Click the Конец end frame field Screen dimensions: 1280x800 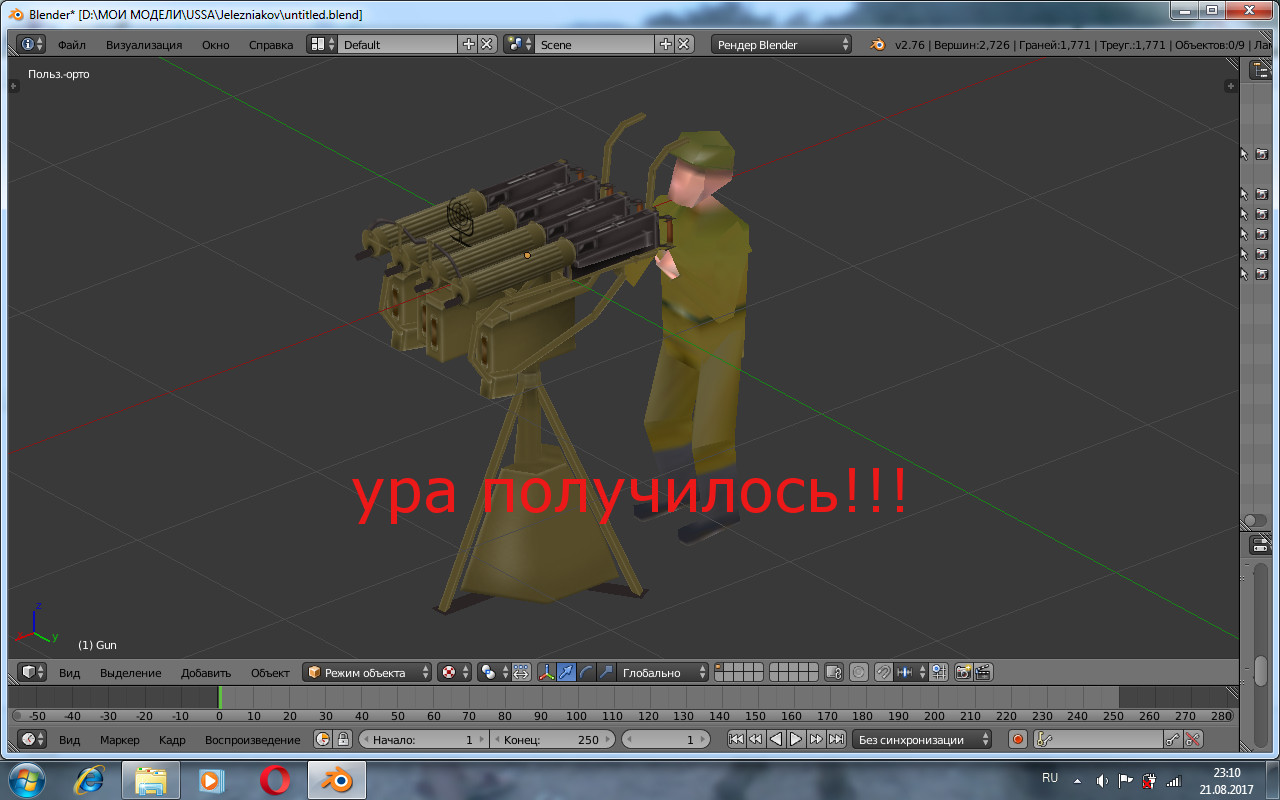[x=554, y=739]
